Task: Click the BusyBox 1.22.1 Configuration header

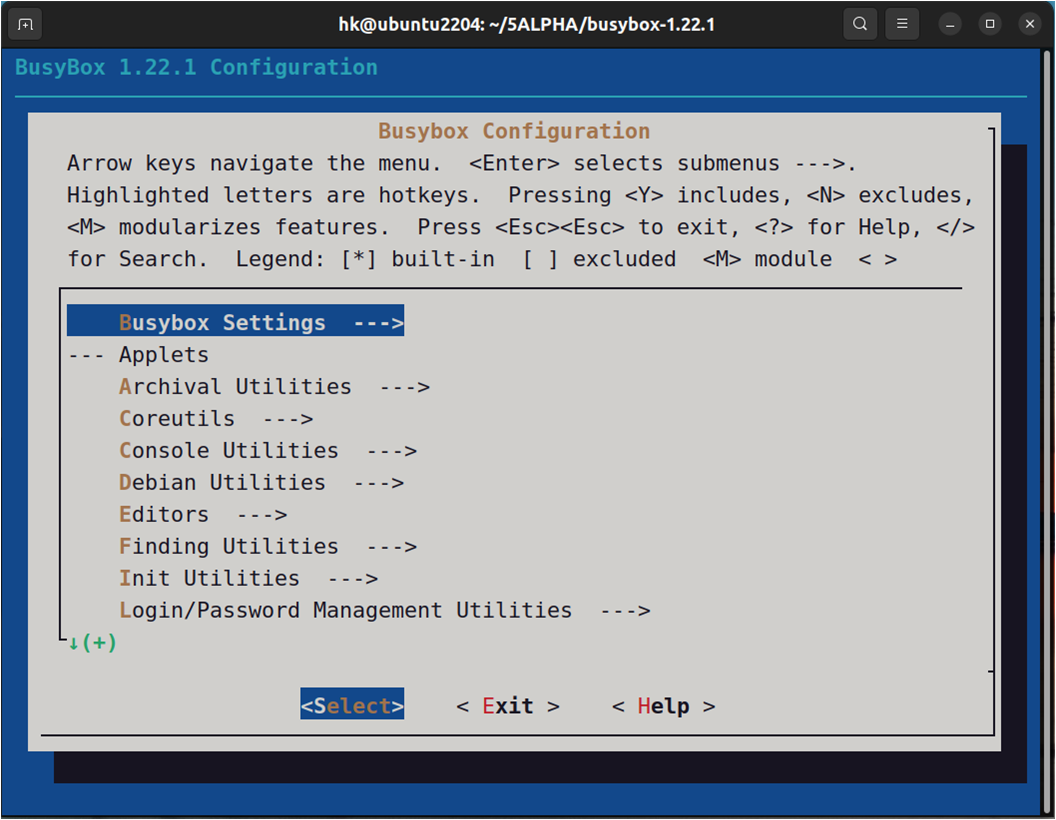Action: point(196,67)
